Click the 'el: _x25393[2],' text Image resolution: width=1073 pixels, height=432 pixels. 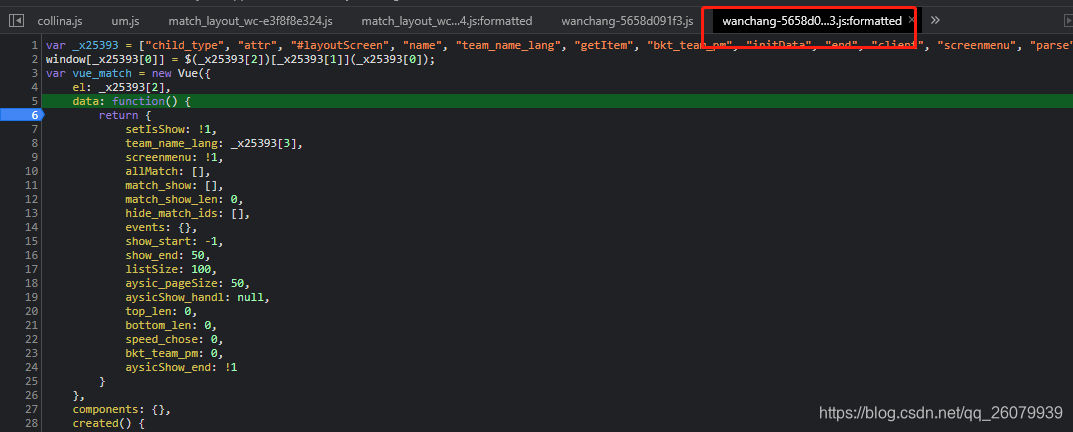pos(121,87)
